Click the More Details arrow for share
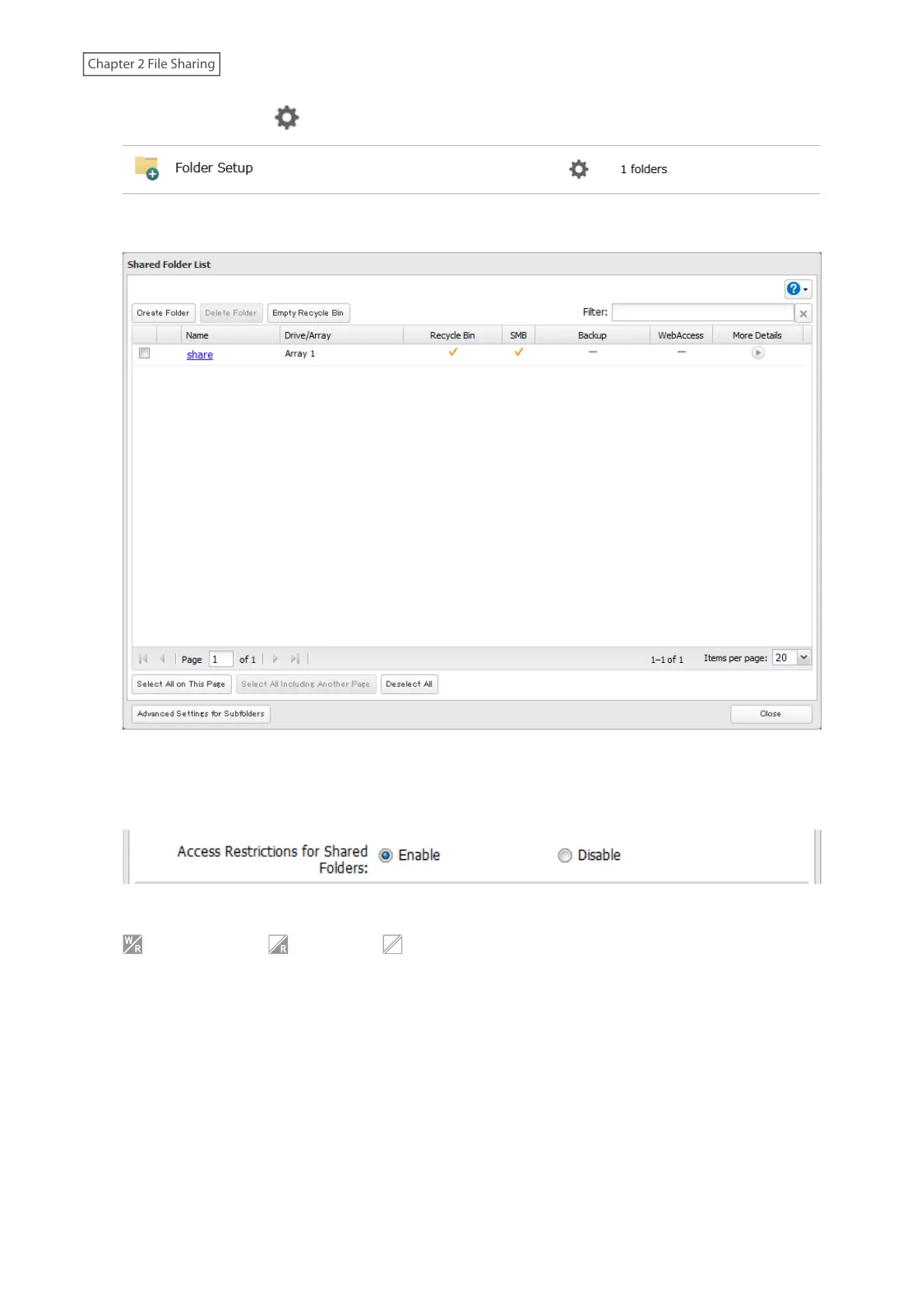The image size is (924, 1307). pyautogui.click(x=758, y=353)
